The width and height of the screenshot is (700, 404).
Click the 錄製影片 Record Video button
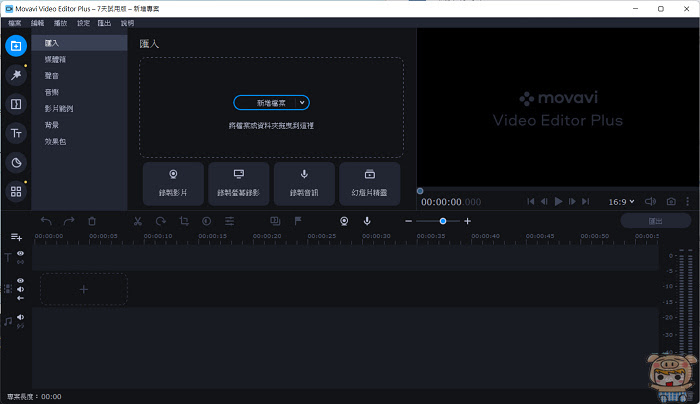click(173, 183)
